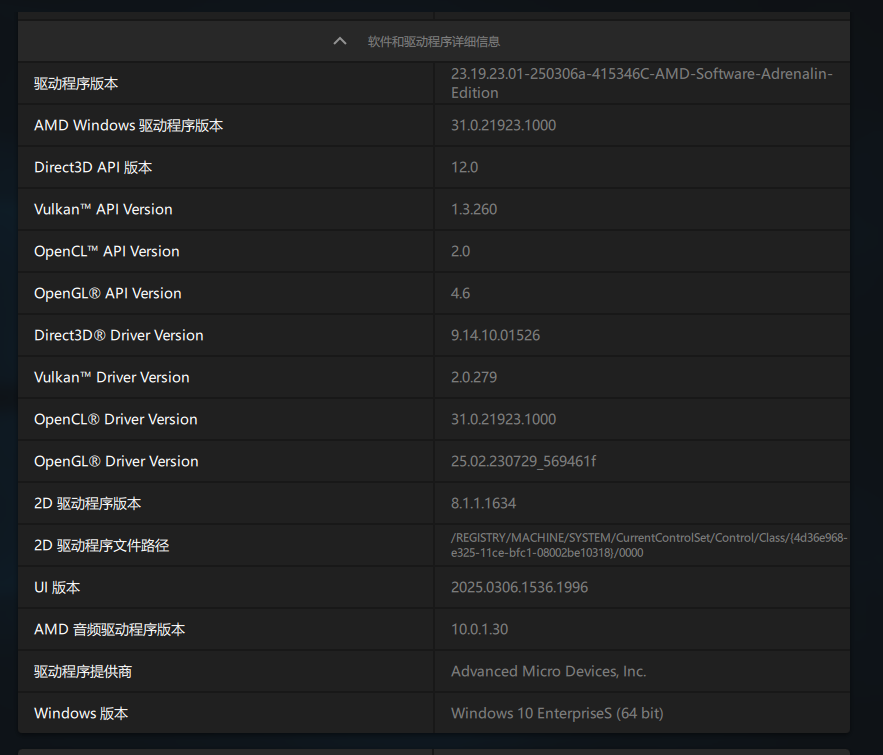Click the OpenGL API value 4.6
This screenshot has height=755, width=883.
click(460, 293)
